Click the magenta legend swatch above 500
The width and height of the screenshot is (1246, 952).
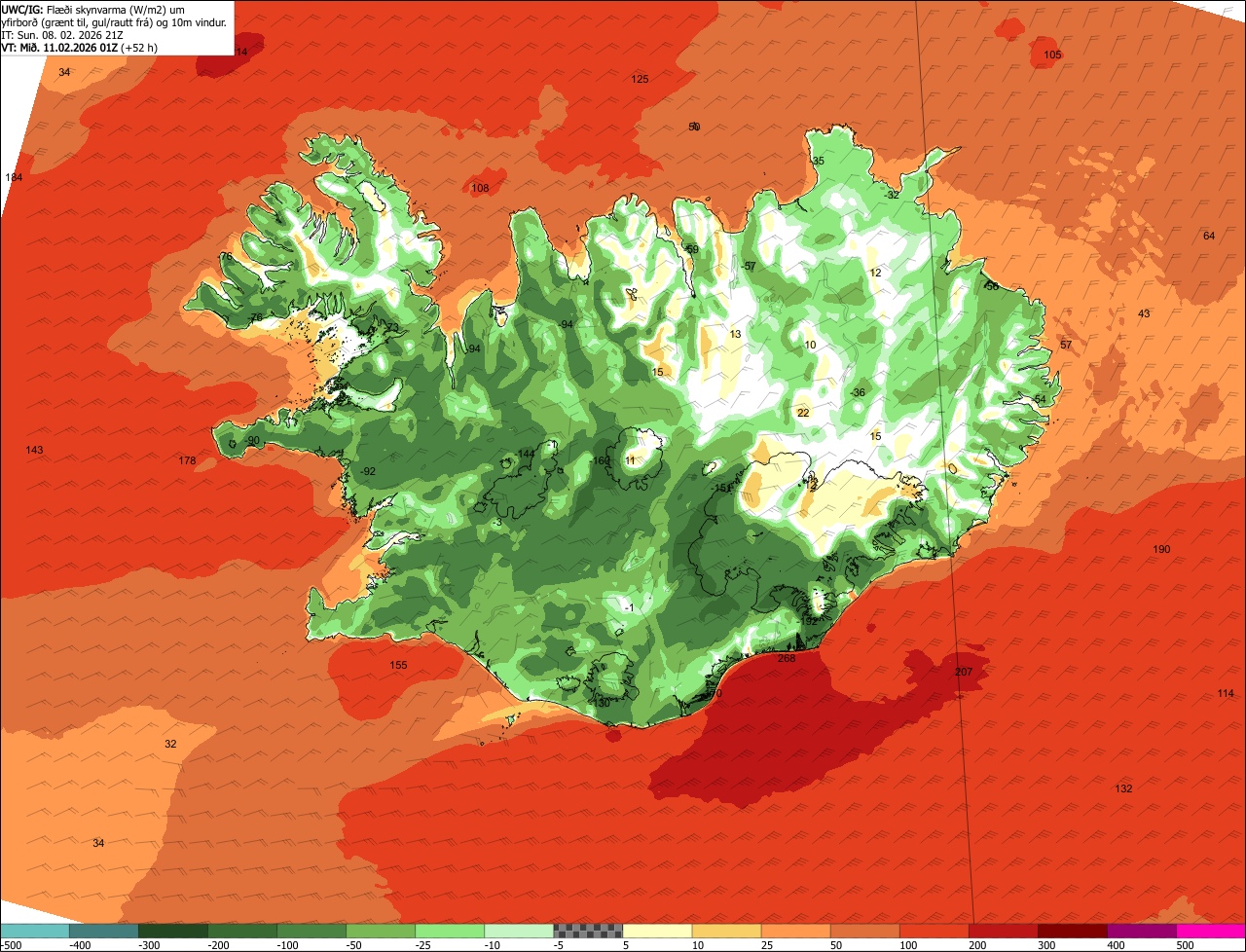coord(1211,931)
